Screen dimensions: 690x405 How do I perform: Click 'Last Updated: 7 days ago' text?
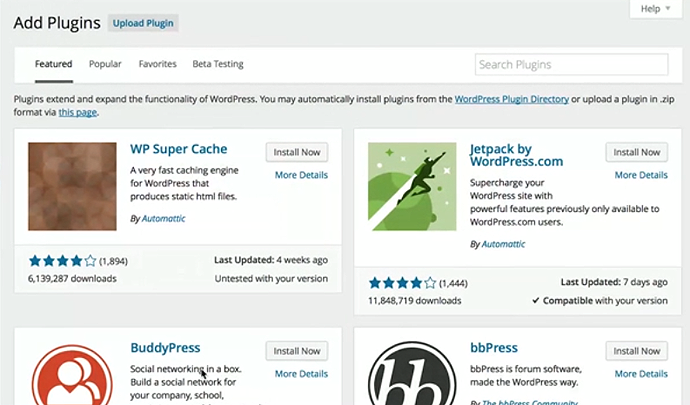(x=614, y=282)
